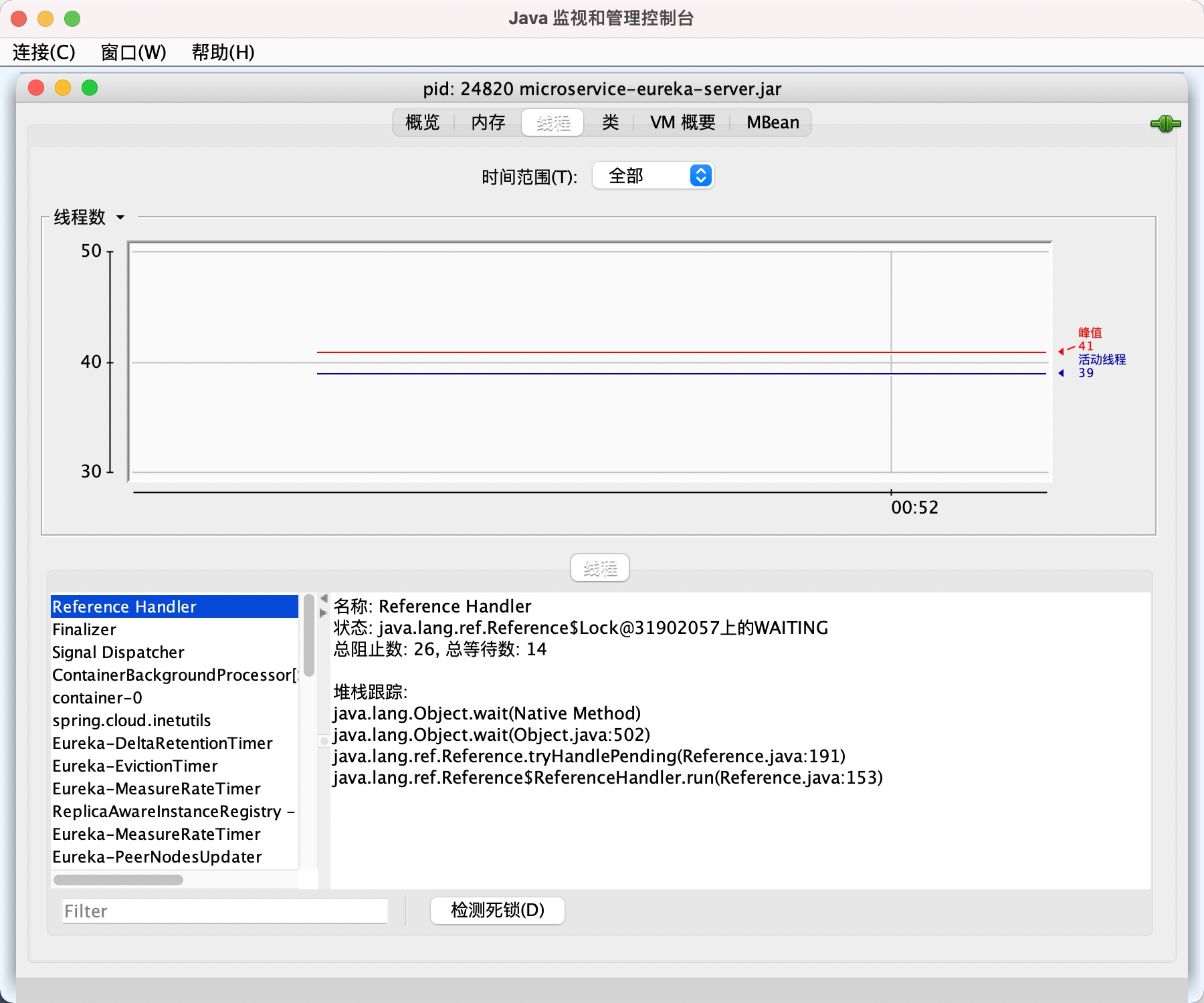1204x1003 pixels.
Task: Switch to the MBean tab
Action: tap(773, 122)
